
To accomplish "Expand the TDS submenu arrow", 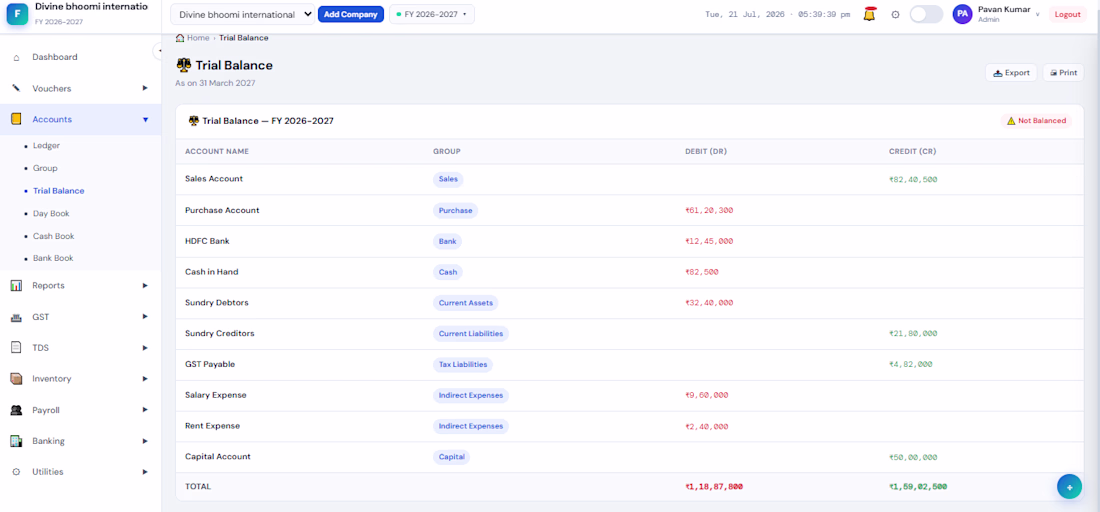I will [x=145, y=348].
